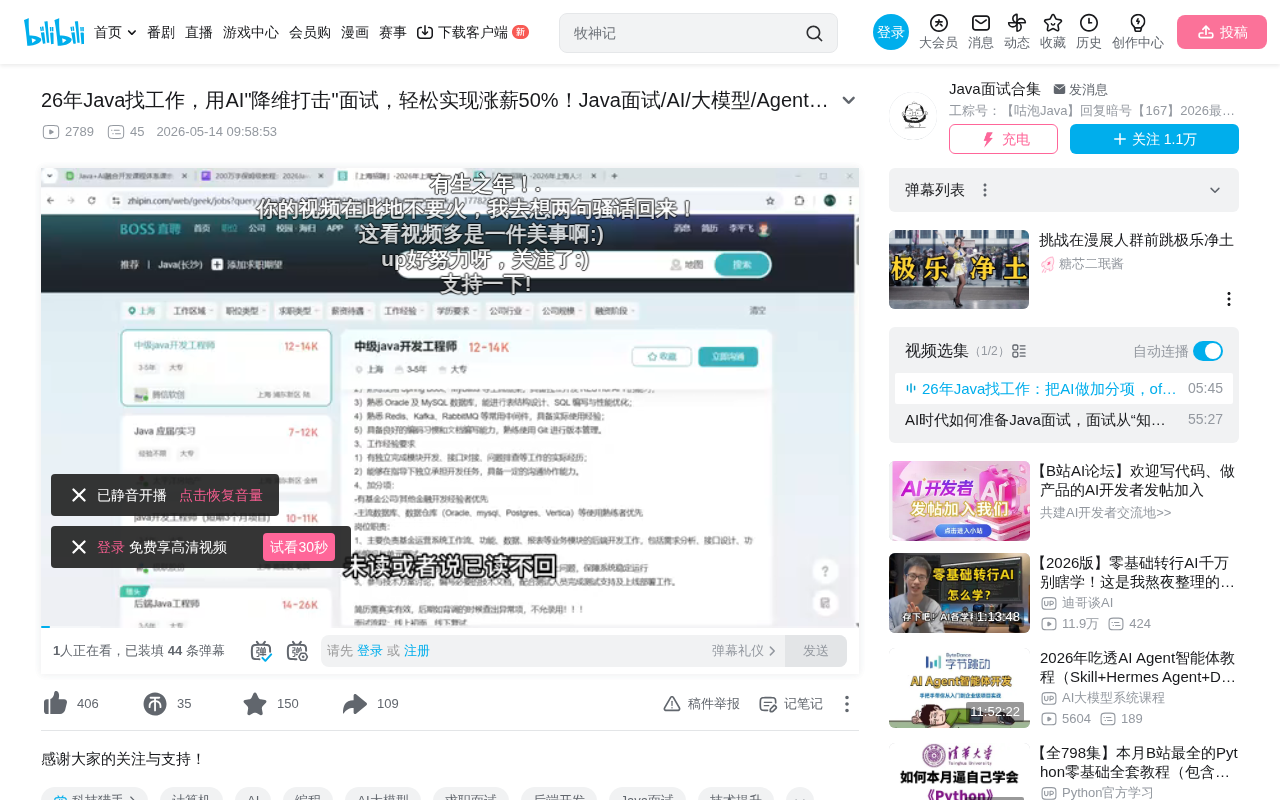Click the 登录 avatar circle
The image size is (1280, 800).
click(891, 32)
